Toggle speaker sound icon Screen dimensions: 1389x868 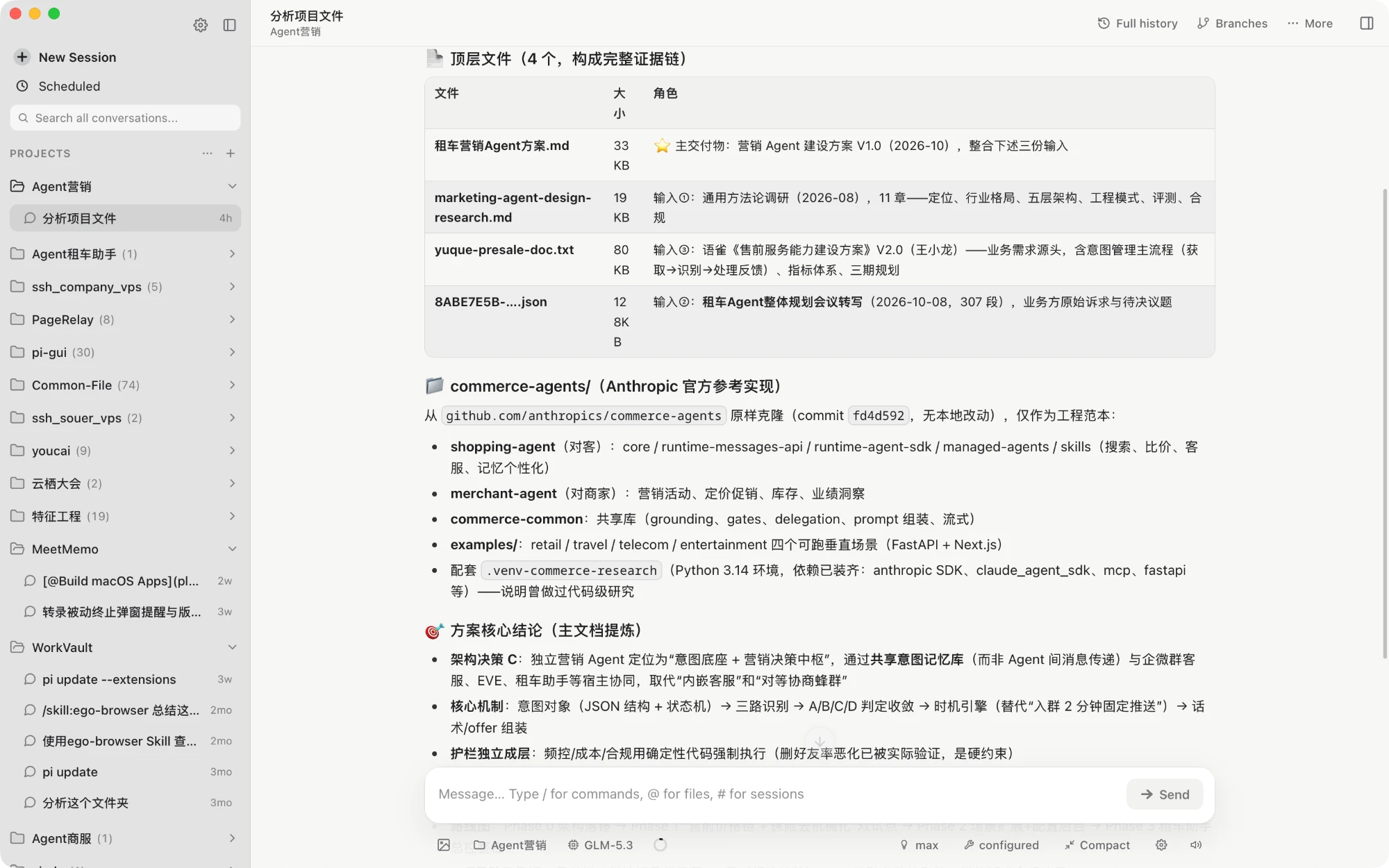1196,845
